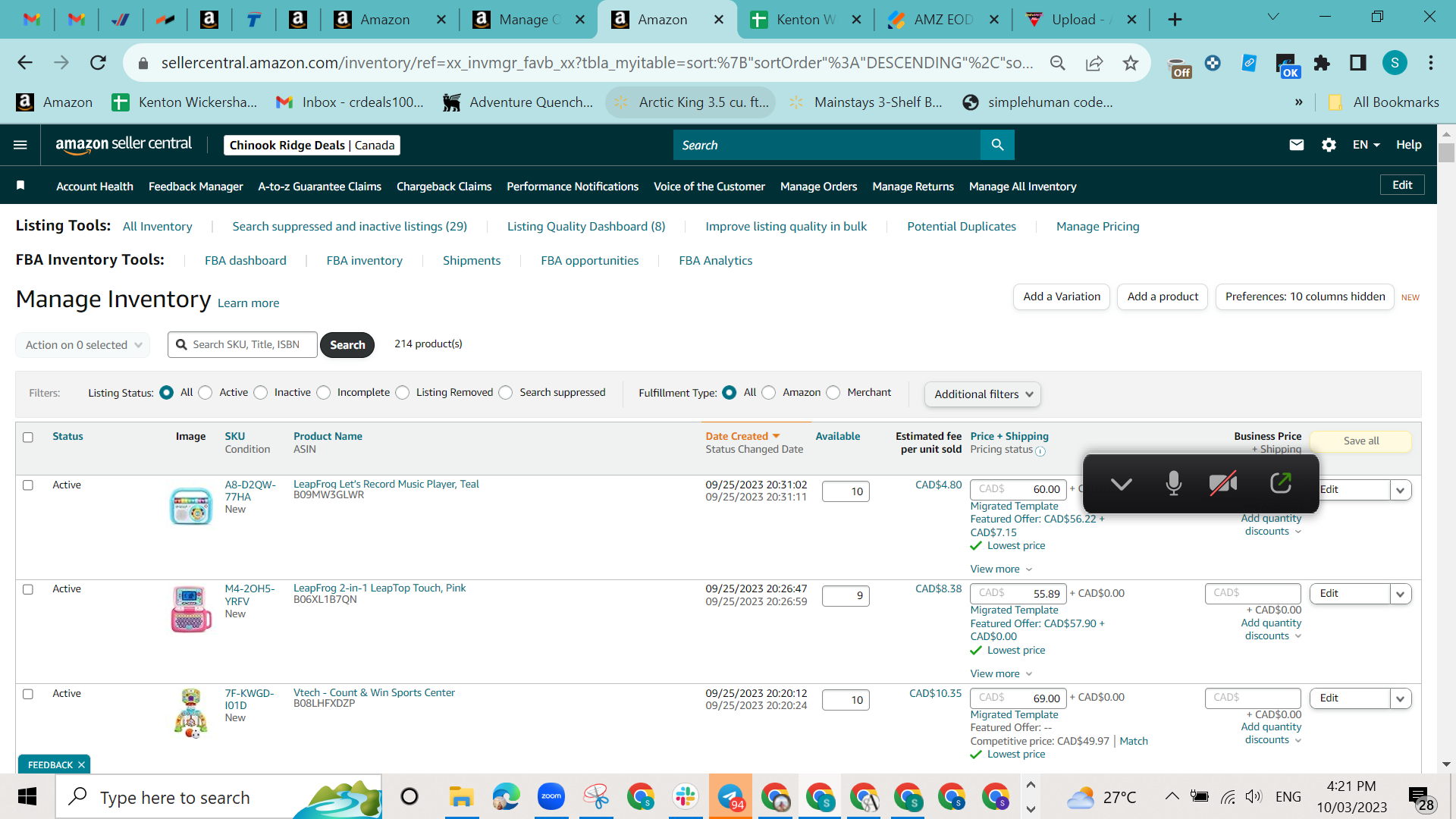Edit available quantity for Vtech Sports Center
Image resolution: width=1456 pixels, height=819 pixels.
(x=846, y=700)
